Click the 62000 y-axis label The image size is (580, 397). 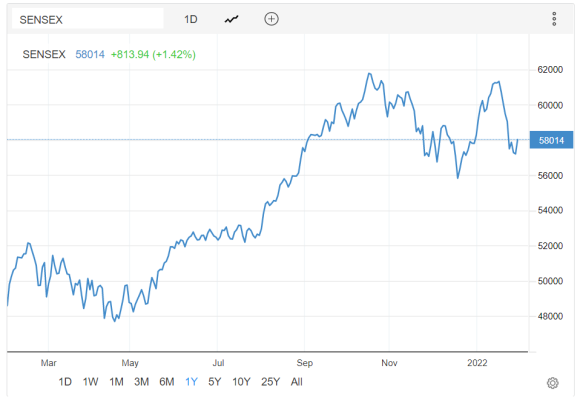click(550, 70)
